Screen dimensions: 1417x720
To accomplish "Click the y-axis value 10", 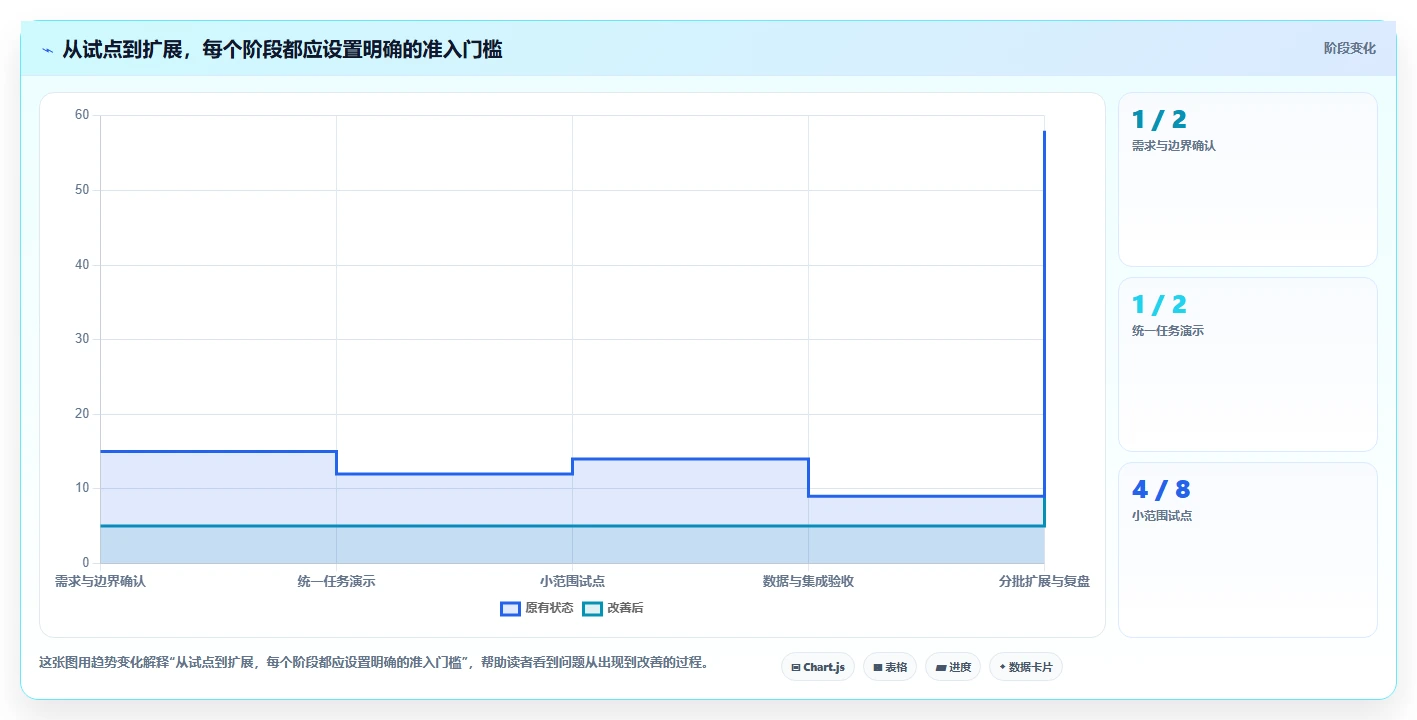I will point(82,488).
